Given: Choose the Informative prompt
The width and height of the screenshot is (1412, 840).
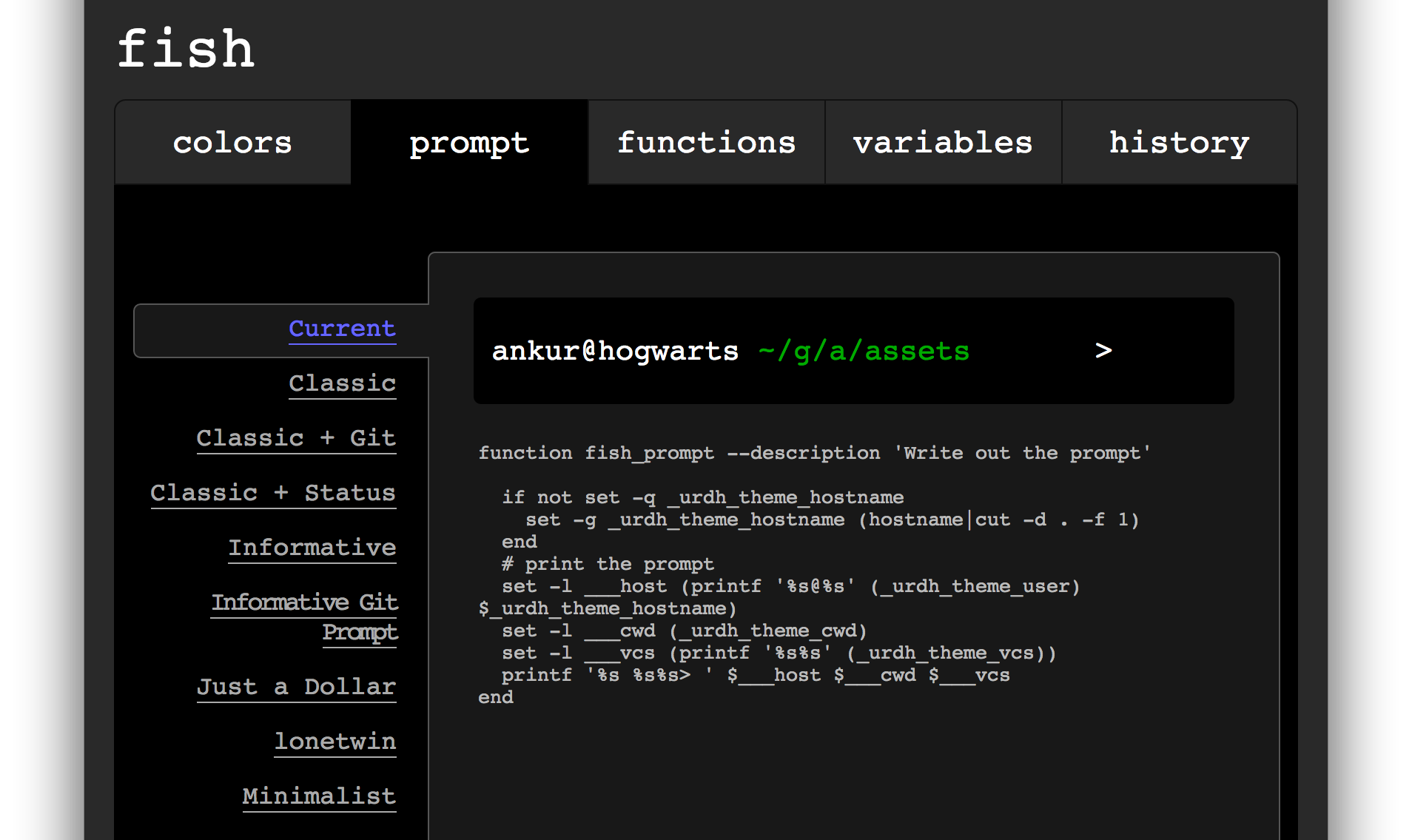Looking at the screenshot, I should click(312, 548).
